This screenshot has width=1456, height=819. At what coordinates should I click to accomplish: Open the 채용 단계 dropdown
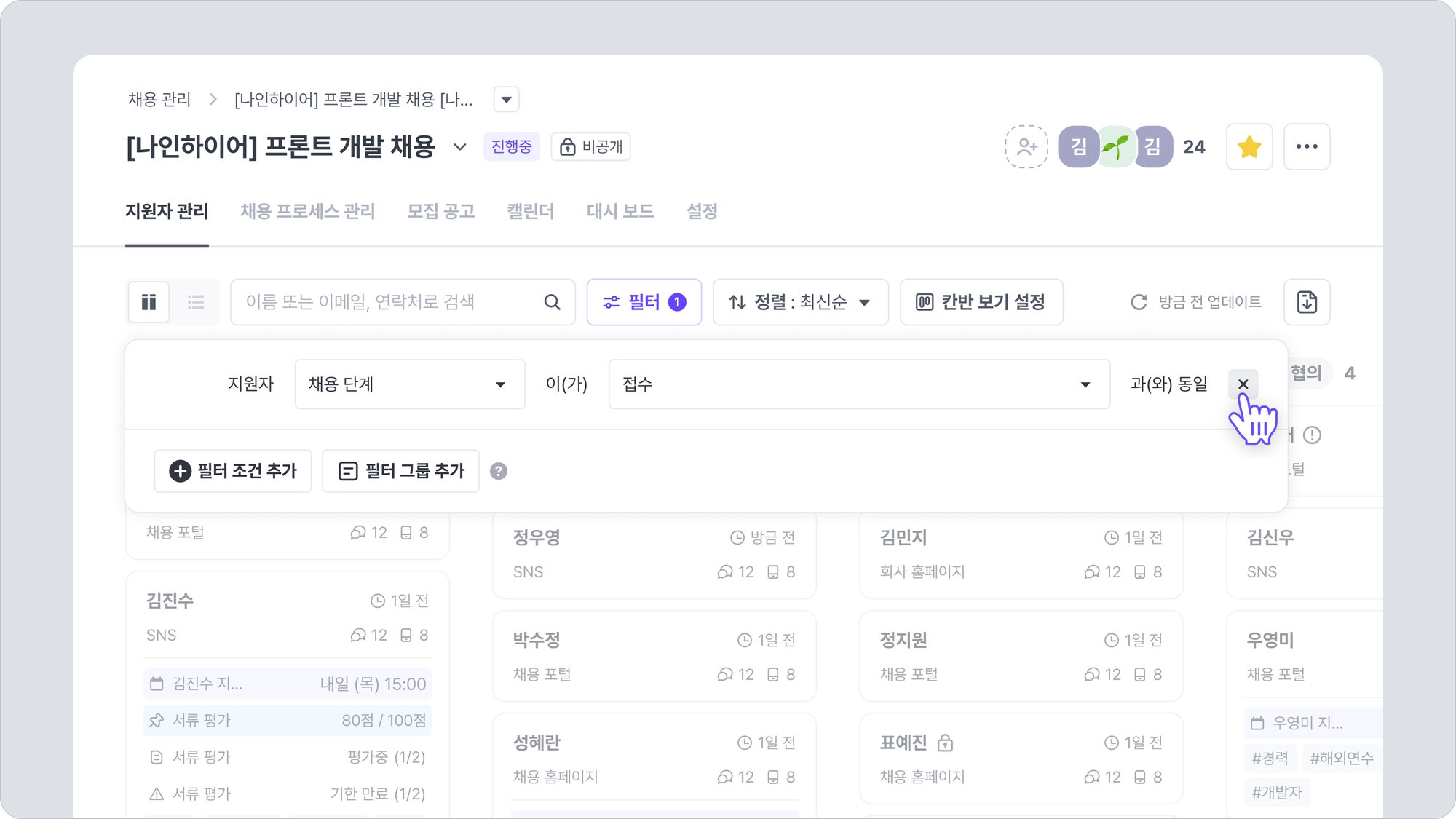pos(409,384)
